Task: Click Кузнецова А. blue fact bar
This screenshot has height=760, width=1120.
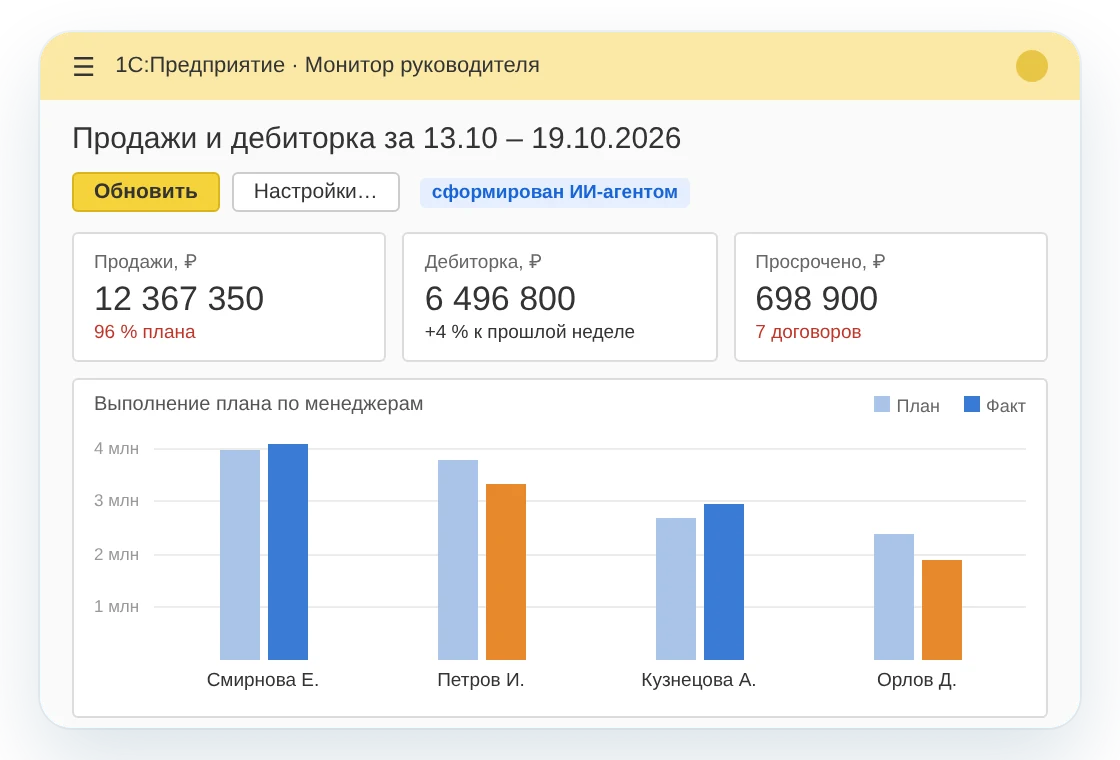Action: pyautogui.click(x=724, y=582)
